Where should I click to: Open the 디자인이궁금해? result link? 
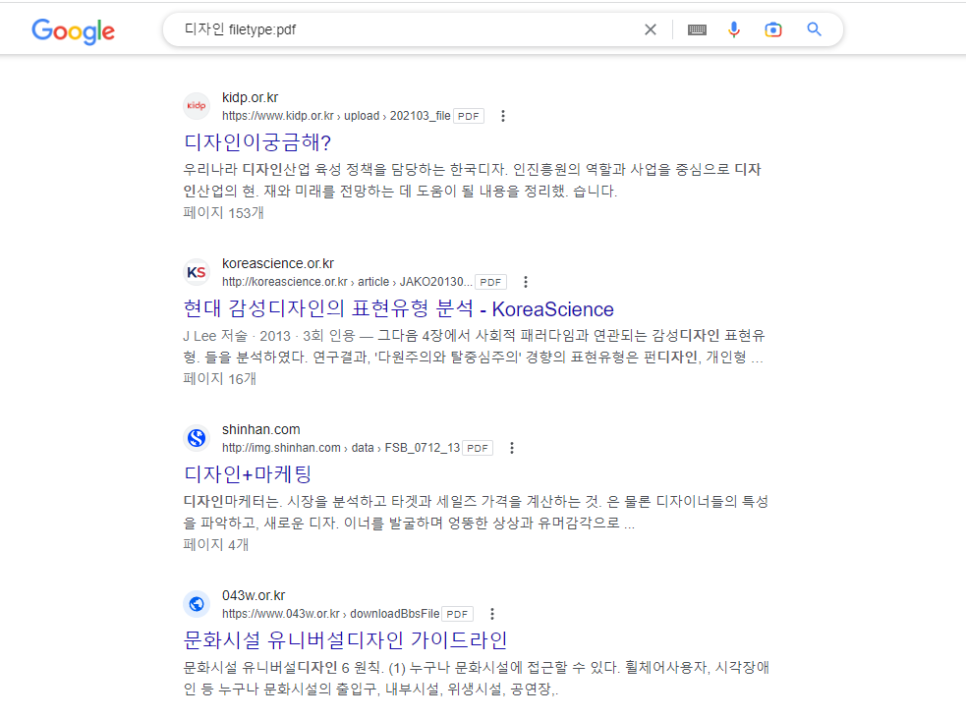tap(257, 142)
